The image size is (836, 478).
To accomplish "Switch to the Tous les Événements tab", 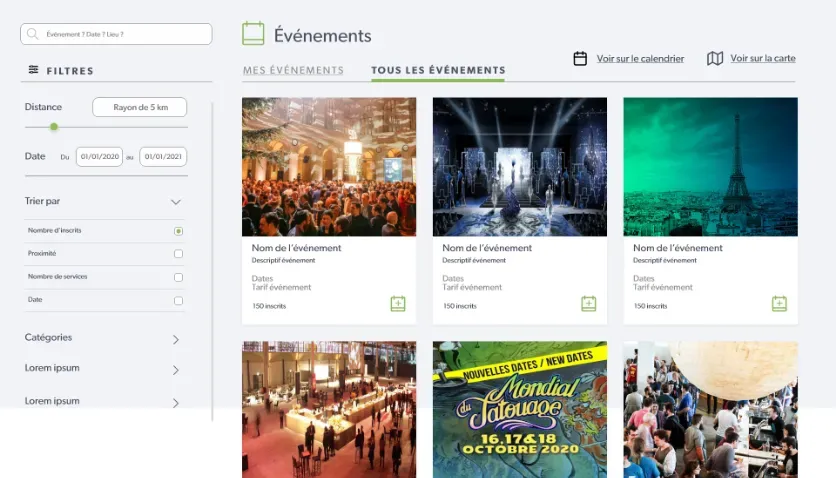I will [438, 70].
